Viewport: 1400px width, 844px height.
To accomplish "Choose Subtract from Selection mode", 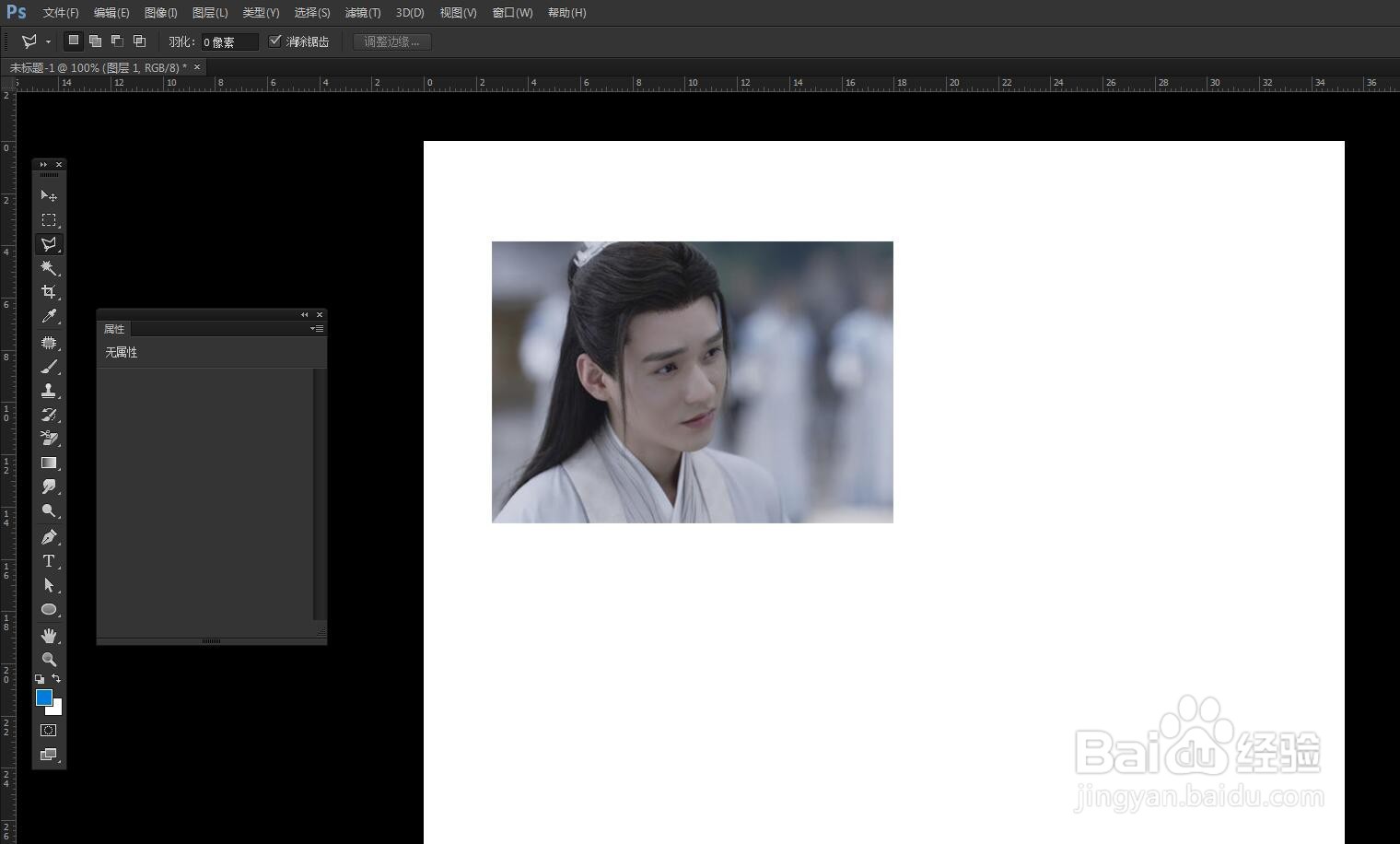I will point(117,41).
